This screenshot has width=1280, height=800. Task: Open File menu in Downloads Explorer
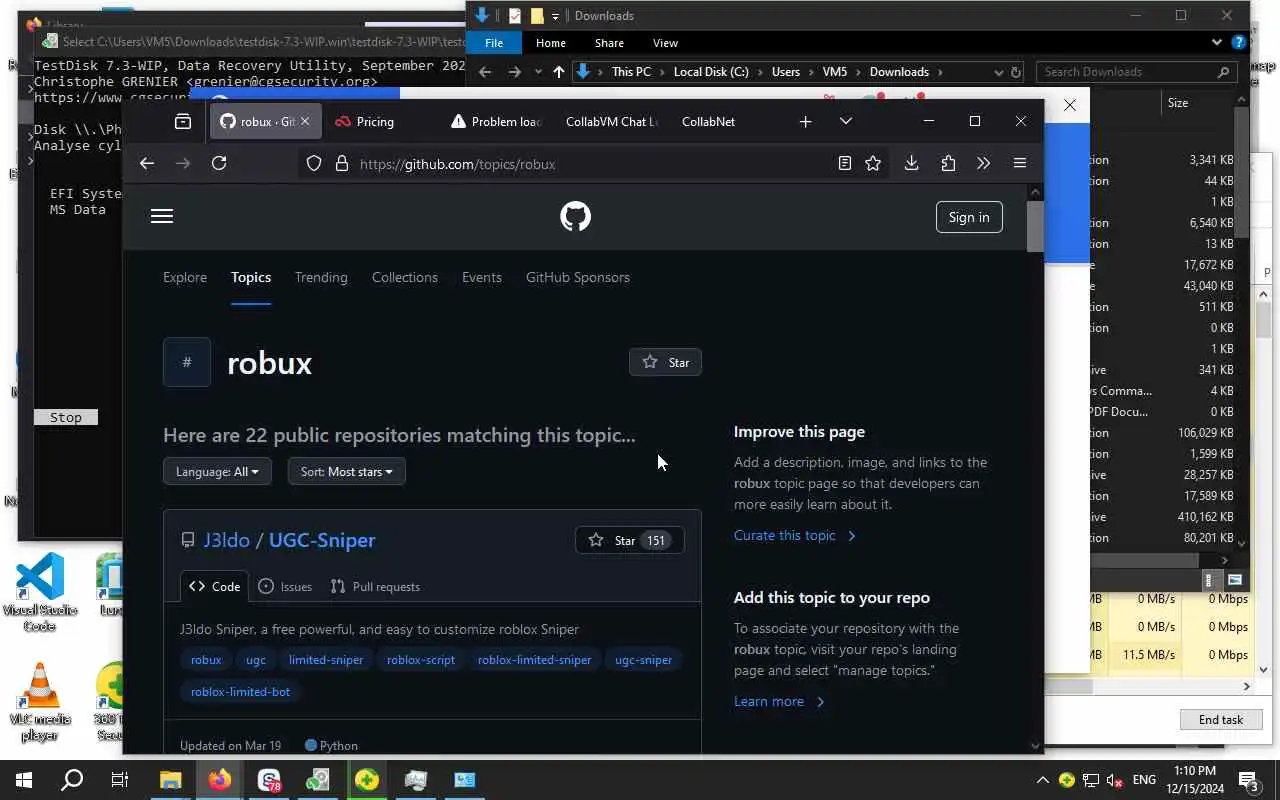(x=494, y=43)
